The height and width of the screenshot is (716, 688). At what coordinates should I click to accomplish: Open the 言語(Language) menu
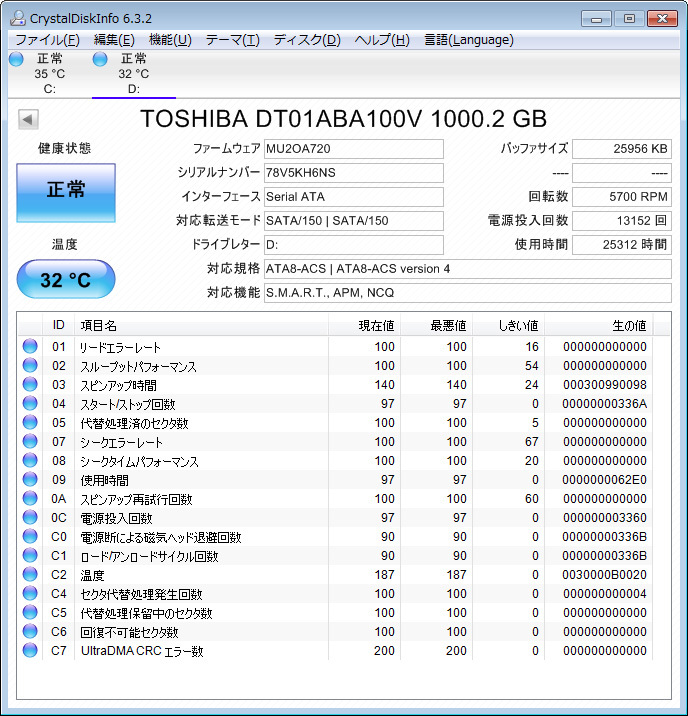(x=468, y=40)
